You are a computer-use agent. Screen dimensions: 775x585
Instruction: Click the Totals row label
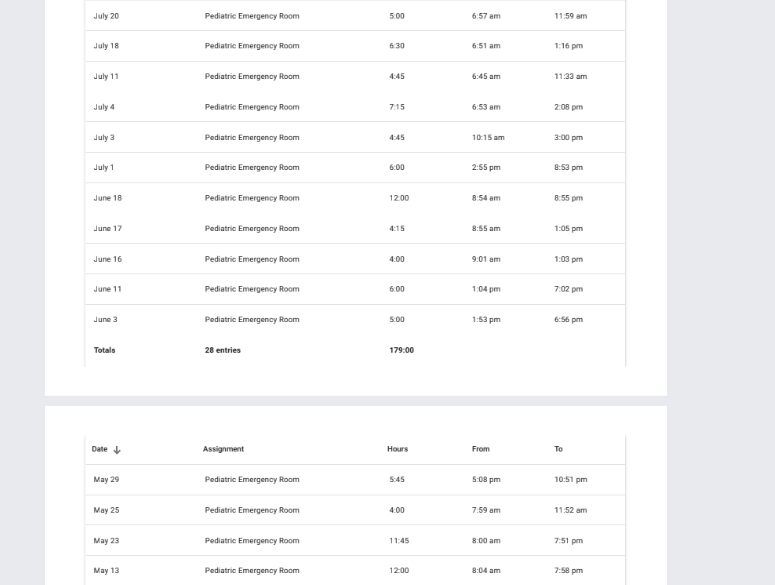[104, 350]
